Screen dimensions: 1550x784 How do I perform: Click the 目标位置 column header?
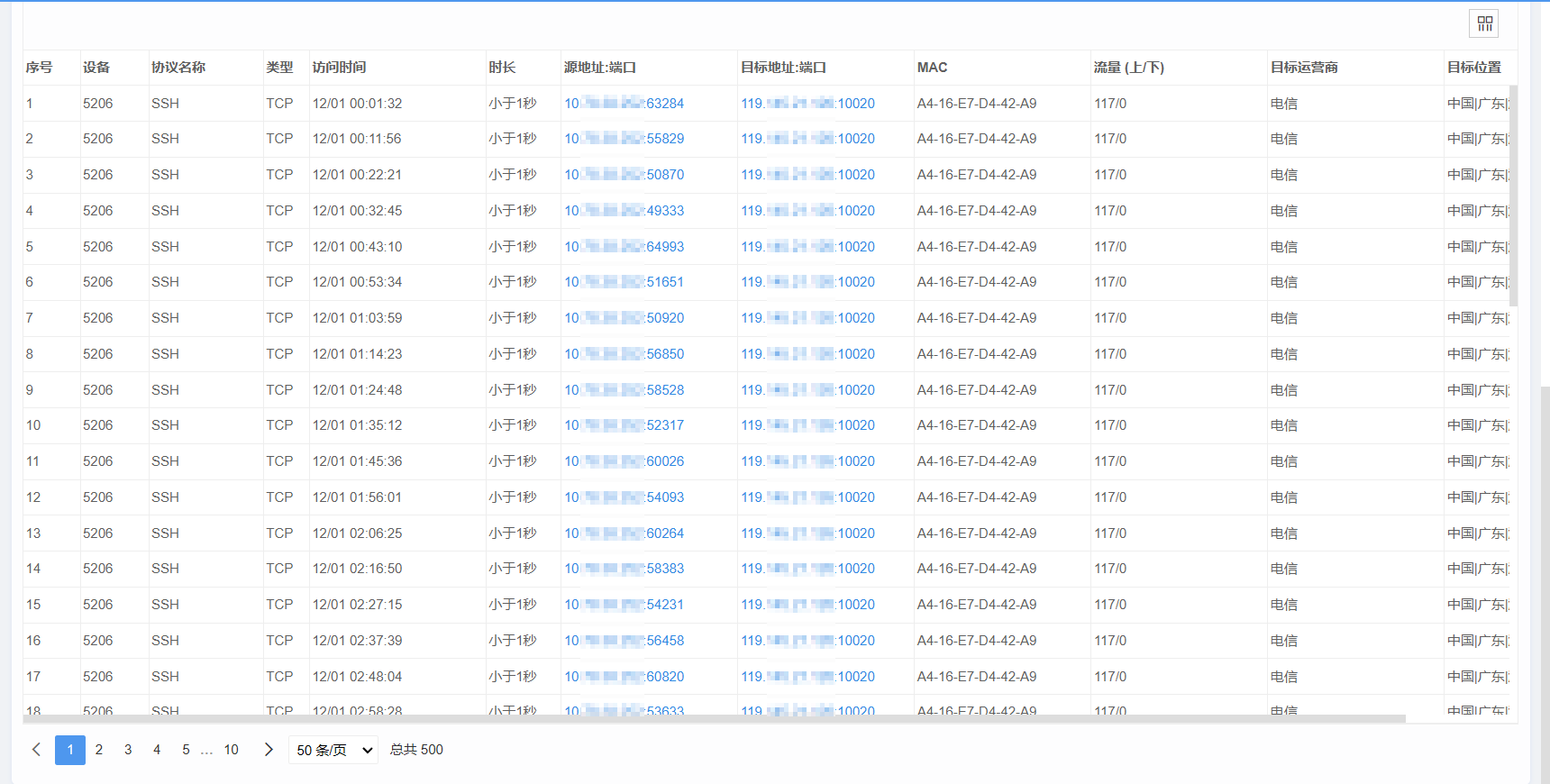pos(1474,68)
